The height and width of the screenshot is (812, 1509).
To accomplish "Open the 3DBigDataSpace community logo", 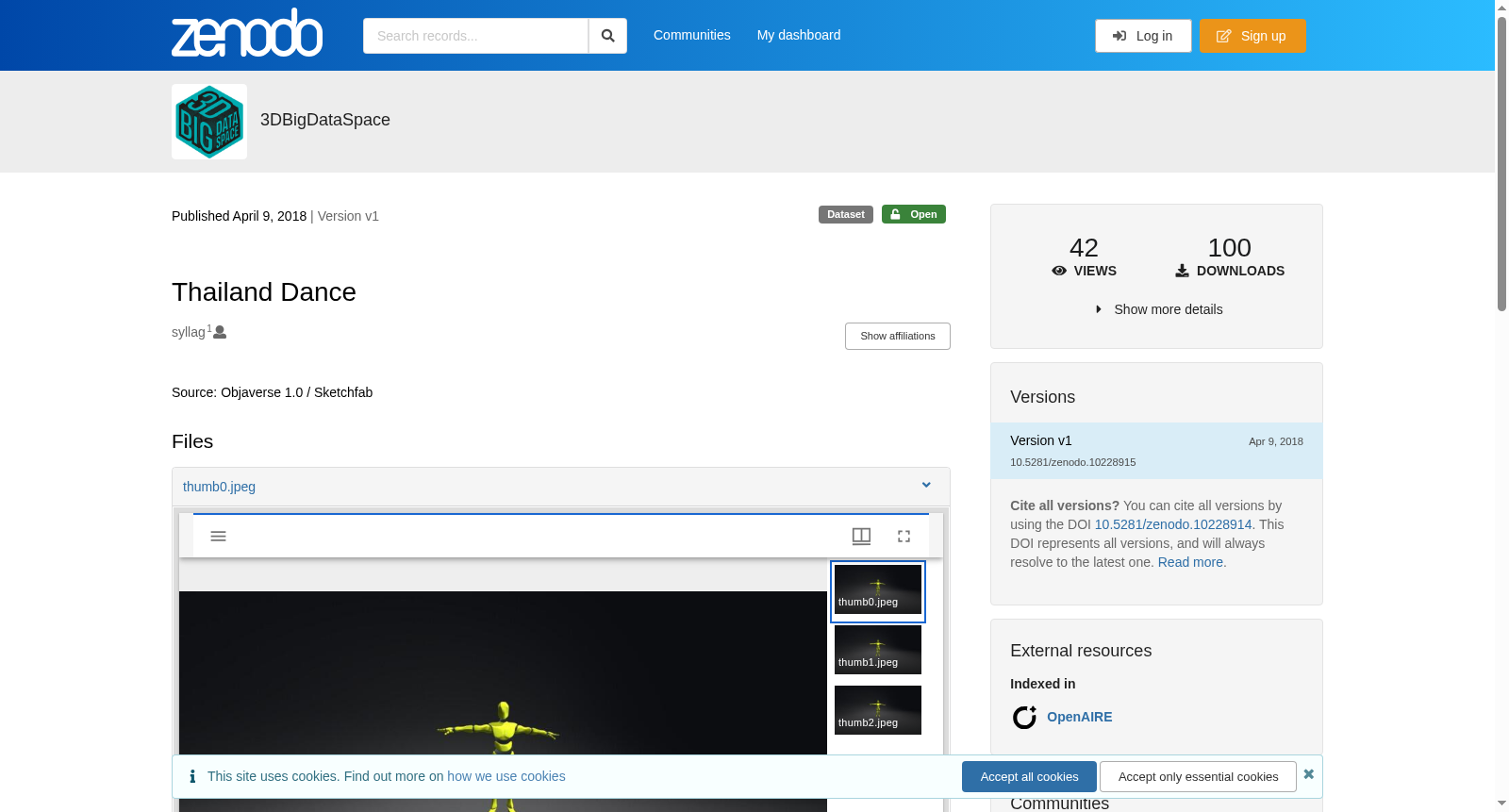I will coord(209,122).
